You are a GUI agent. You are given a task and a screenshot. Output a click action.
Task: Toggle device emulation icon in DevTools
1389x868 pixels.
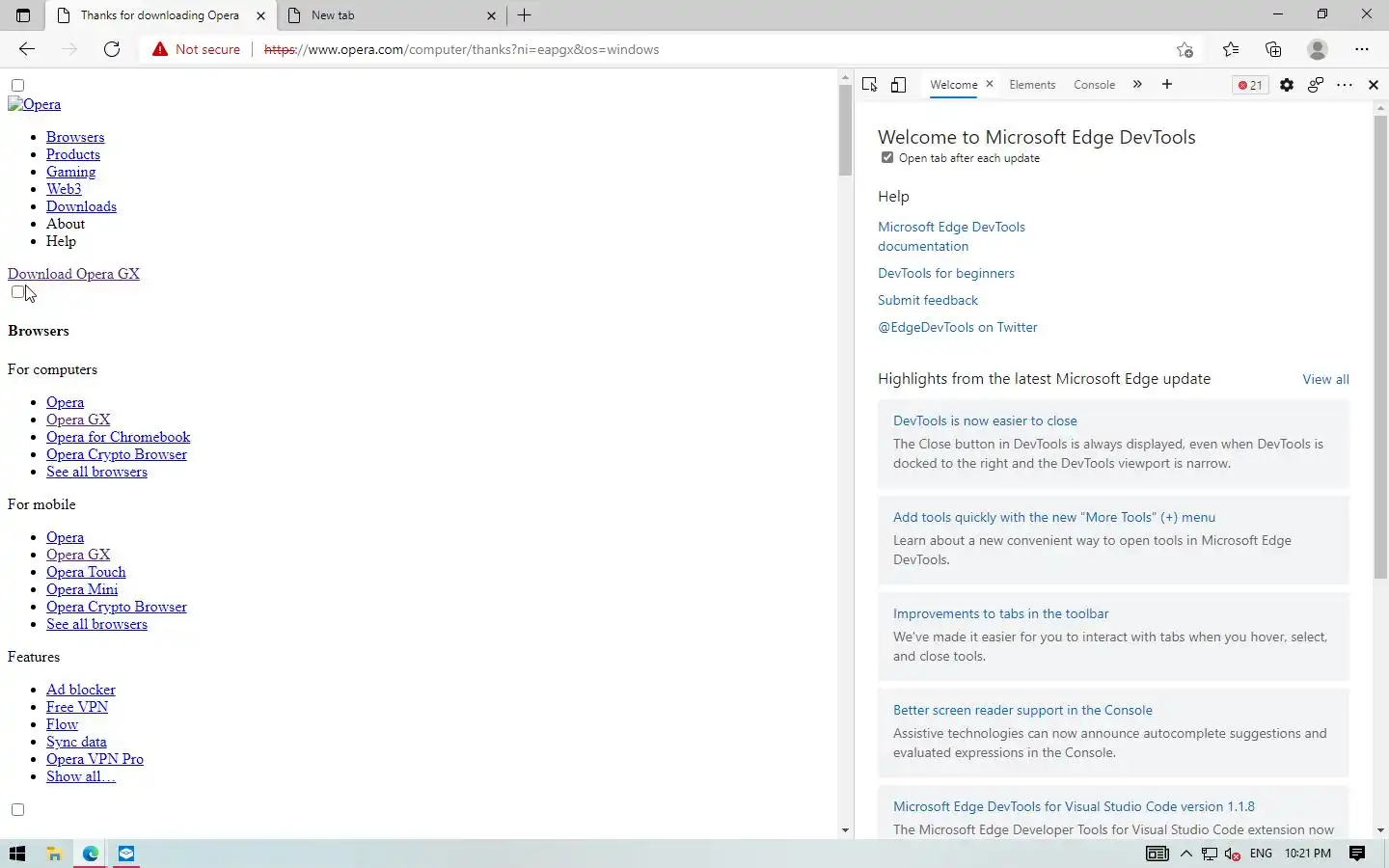(898, 85)
